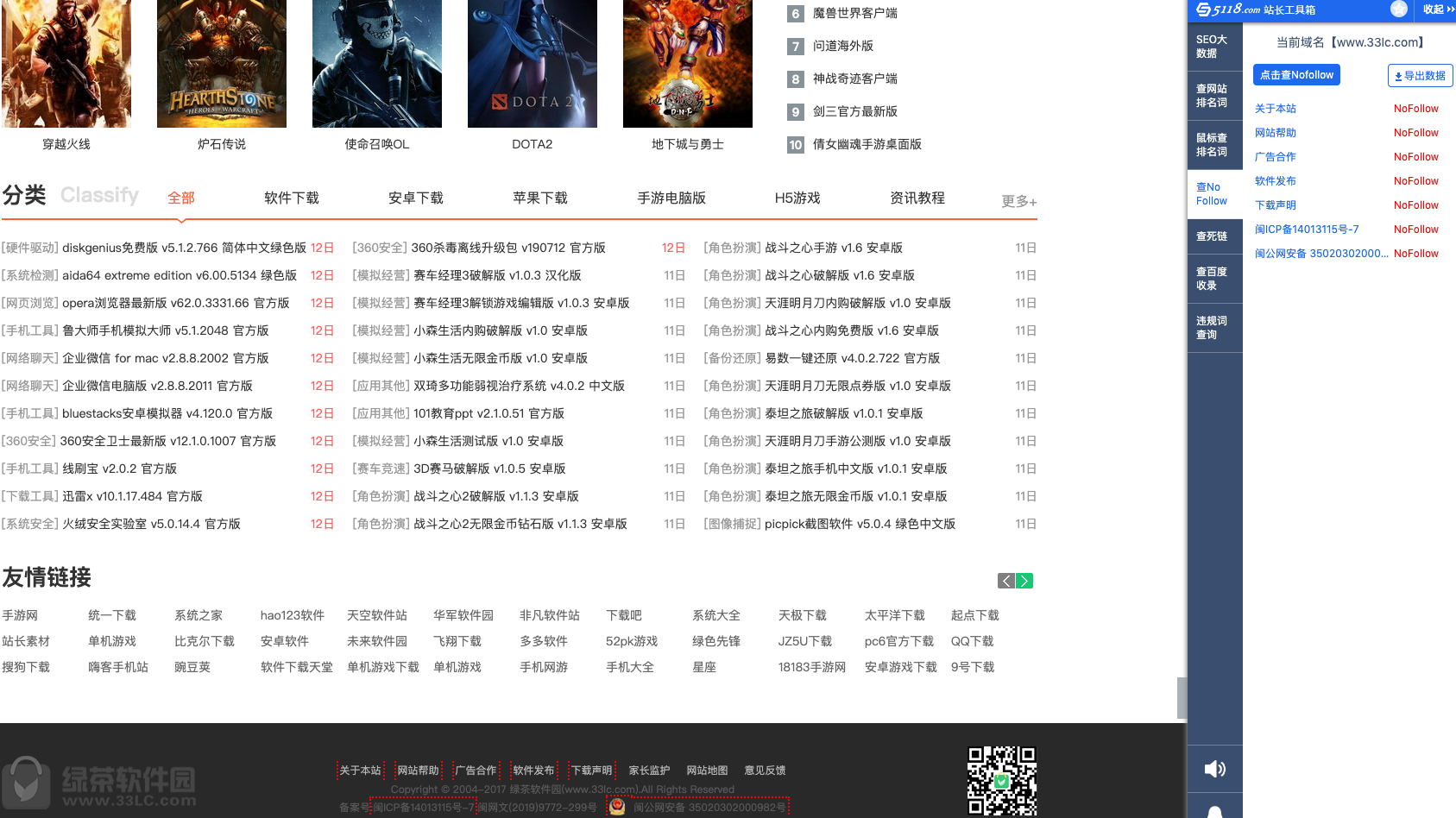
Task: Click 网站地图 footer link
Action: (x=707, y=771)
